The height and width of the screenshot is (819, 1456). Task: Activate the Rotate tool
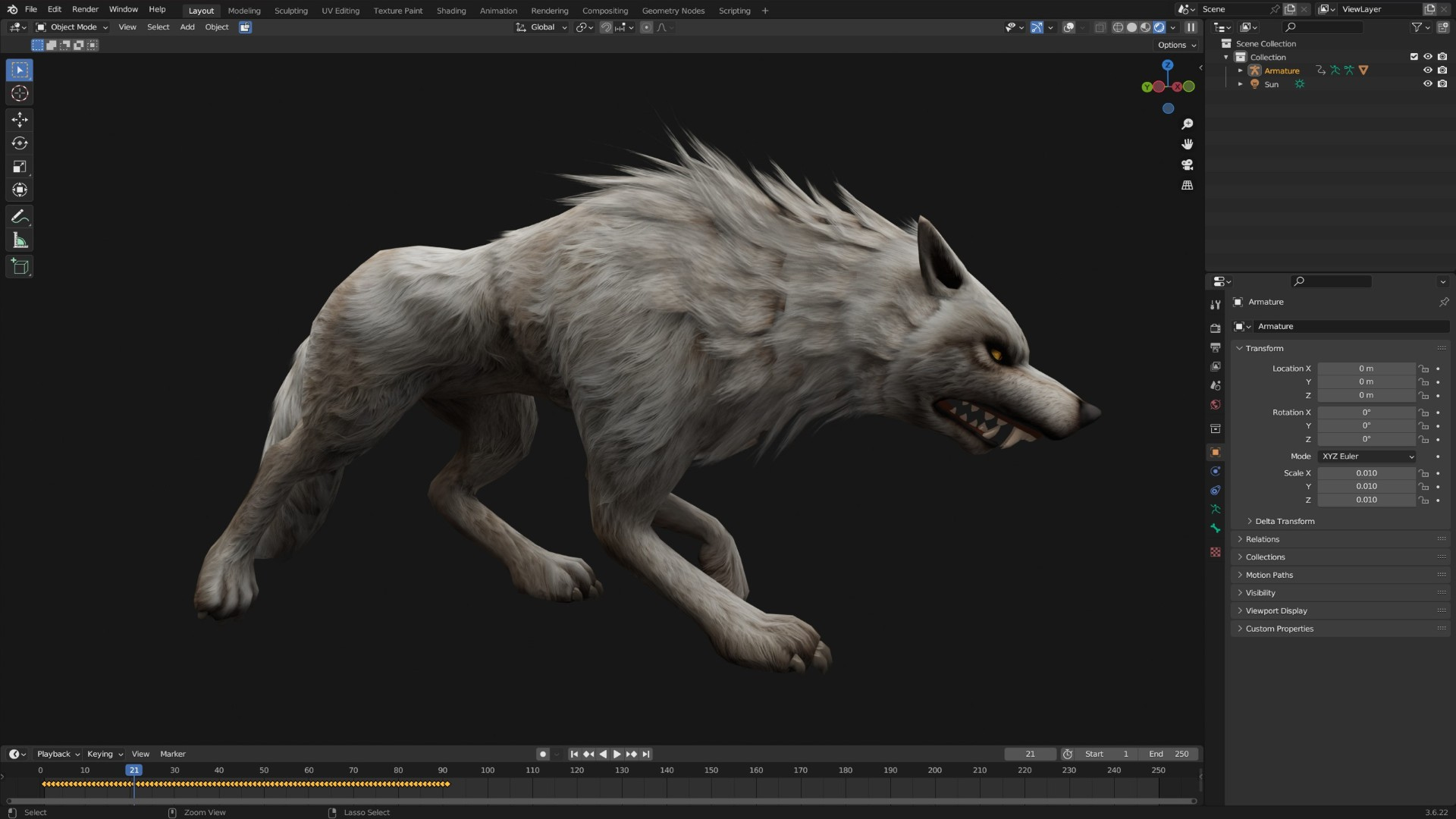tap(20, 143)
